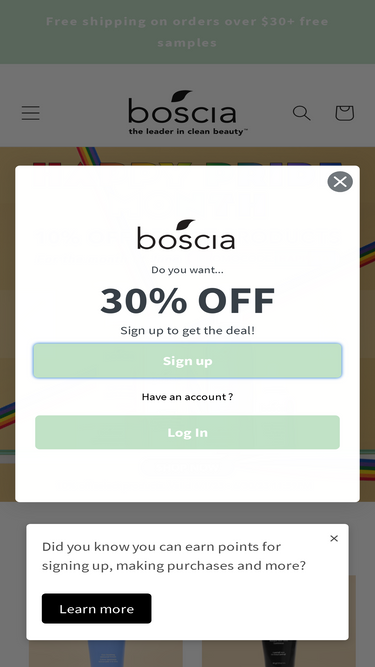Close the 30% OFF popup
Screen dimensions: 375x667
click(340, 182)
